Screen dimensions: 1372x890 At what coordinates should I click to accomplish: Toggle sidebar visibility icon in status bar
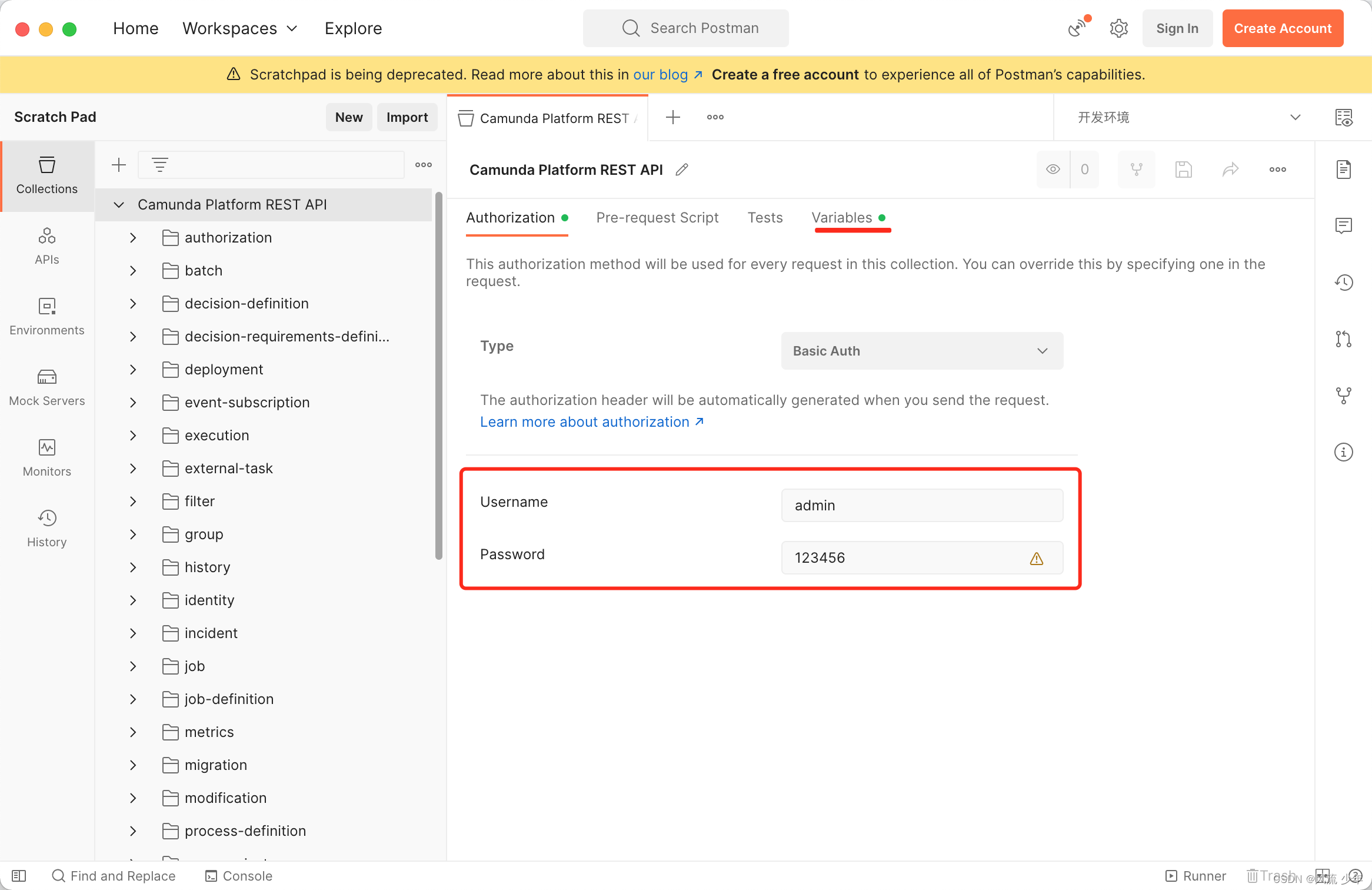pos(19,876)
